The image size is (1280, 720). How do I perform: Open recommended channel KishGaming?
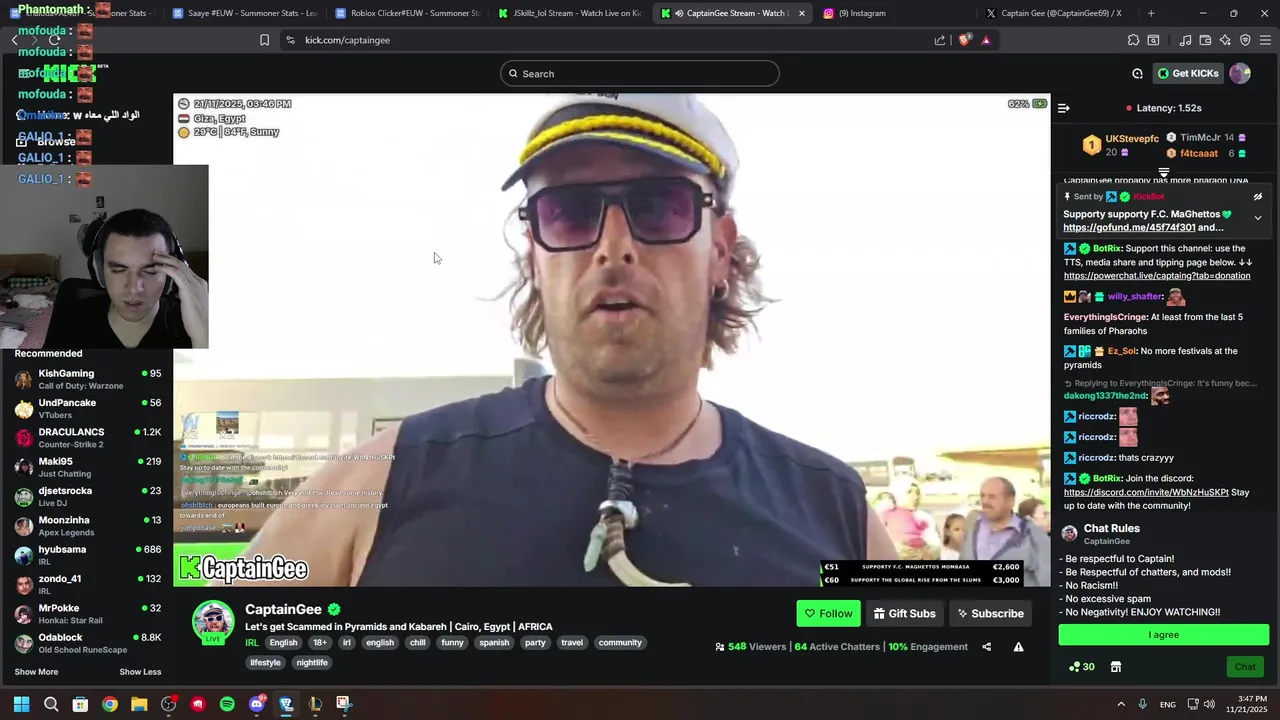pos(88,380)
